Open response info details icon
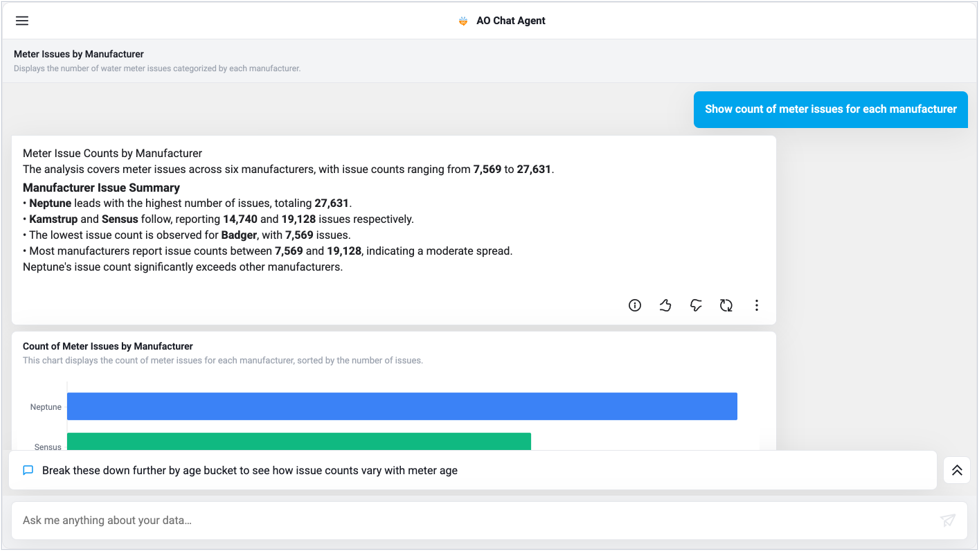This screenshot has width=979, height=551. [634, 305]
